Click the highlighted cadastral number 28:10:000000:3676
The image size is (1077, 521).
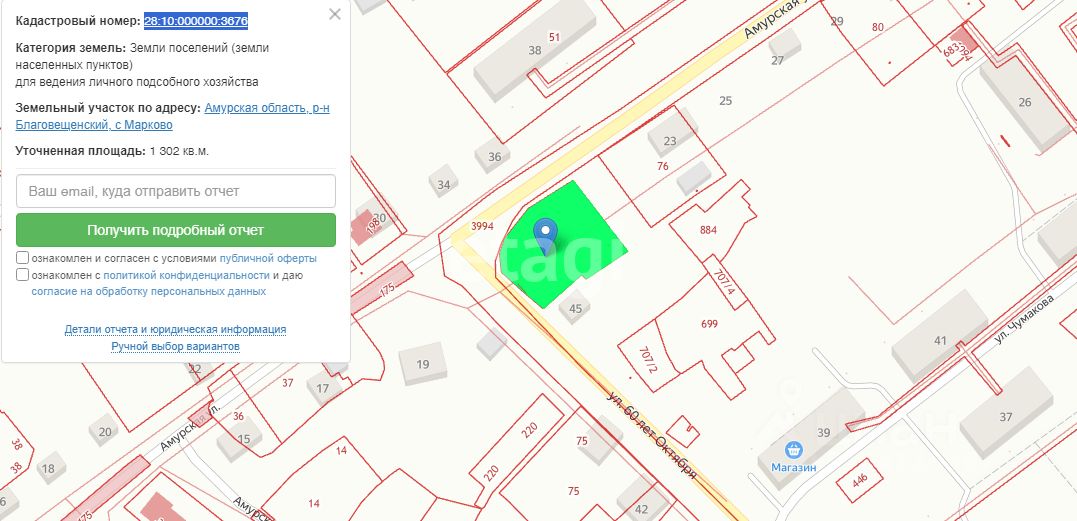click(x=196, y=21)
